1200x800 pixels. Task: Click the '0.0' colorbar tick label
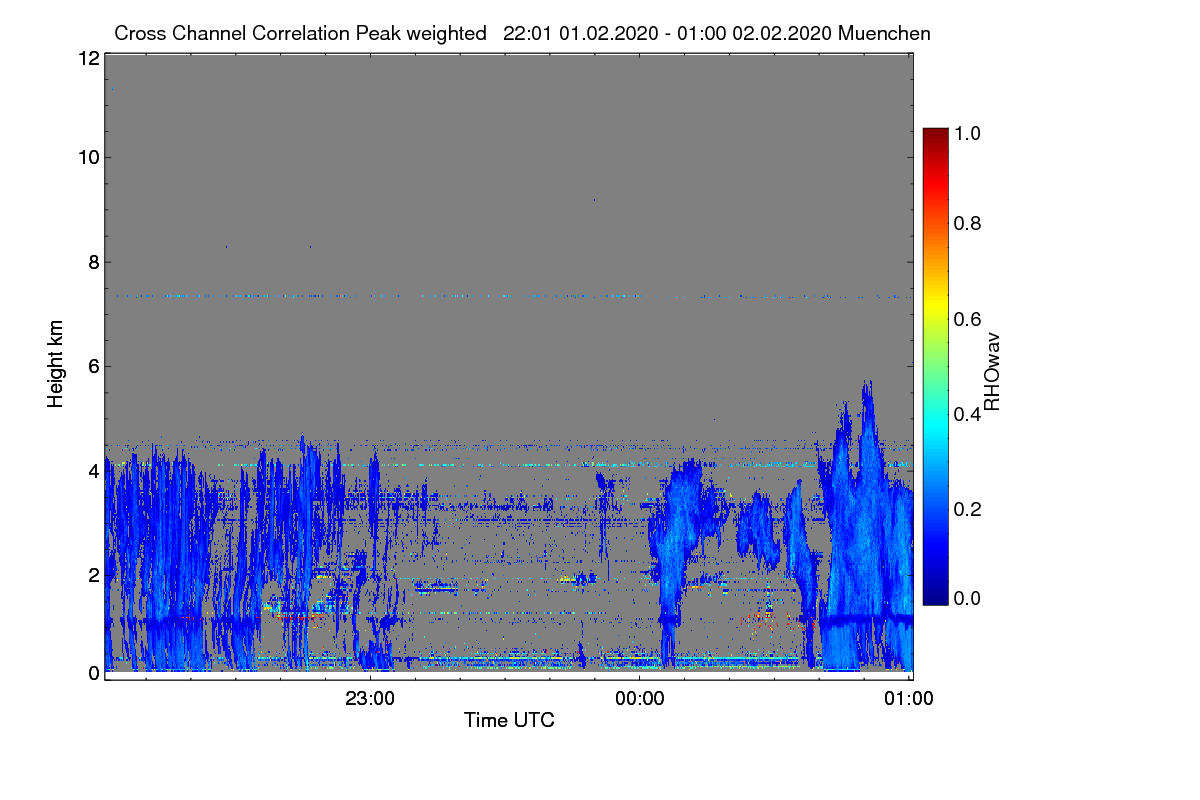pos(969,598)
